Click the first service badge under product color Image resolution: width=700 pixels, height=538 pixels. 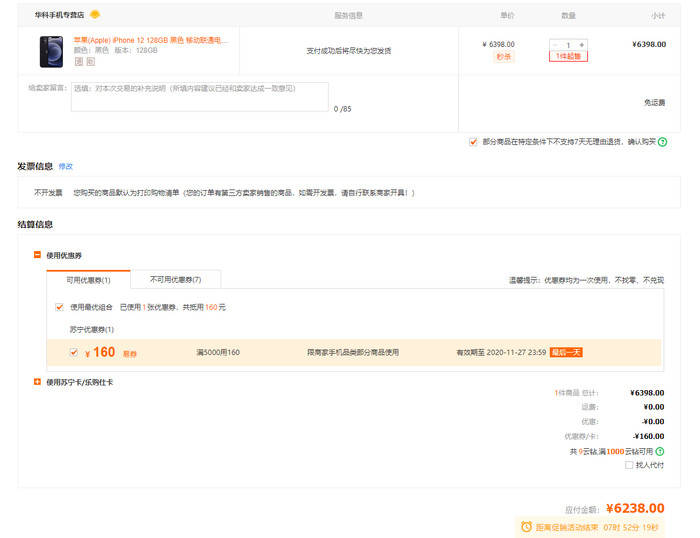point(78,61)
